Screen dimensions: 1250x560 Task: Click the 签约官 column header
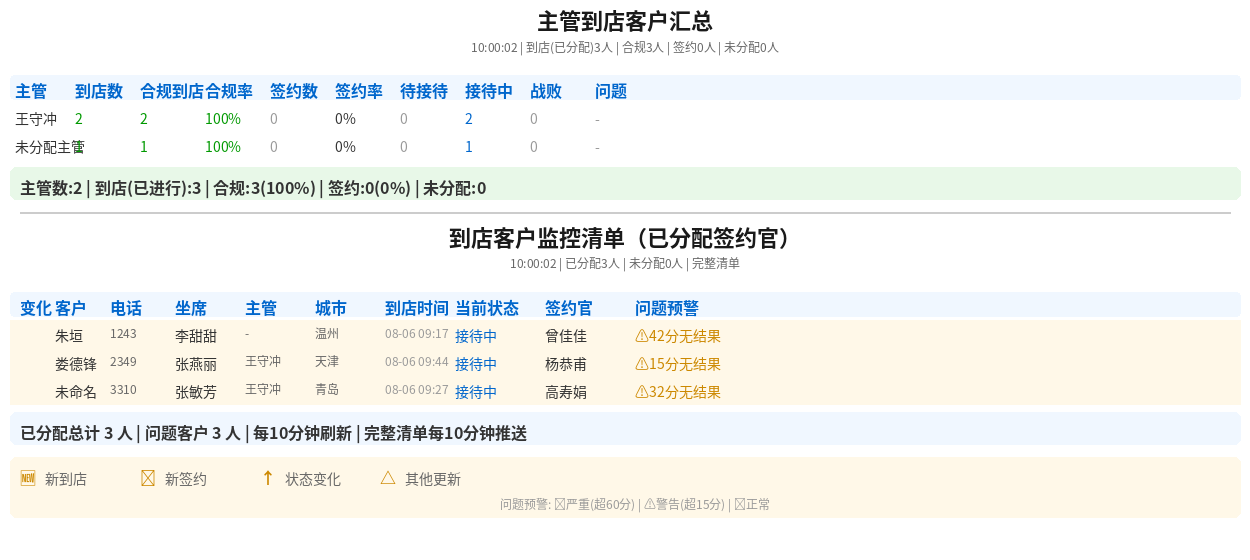(x=569, y=308)
